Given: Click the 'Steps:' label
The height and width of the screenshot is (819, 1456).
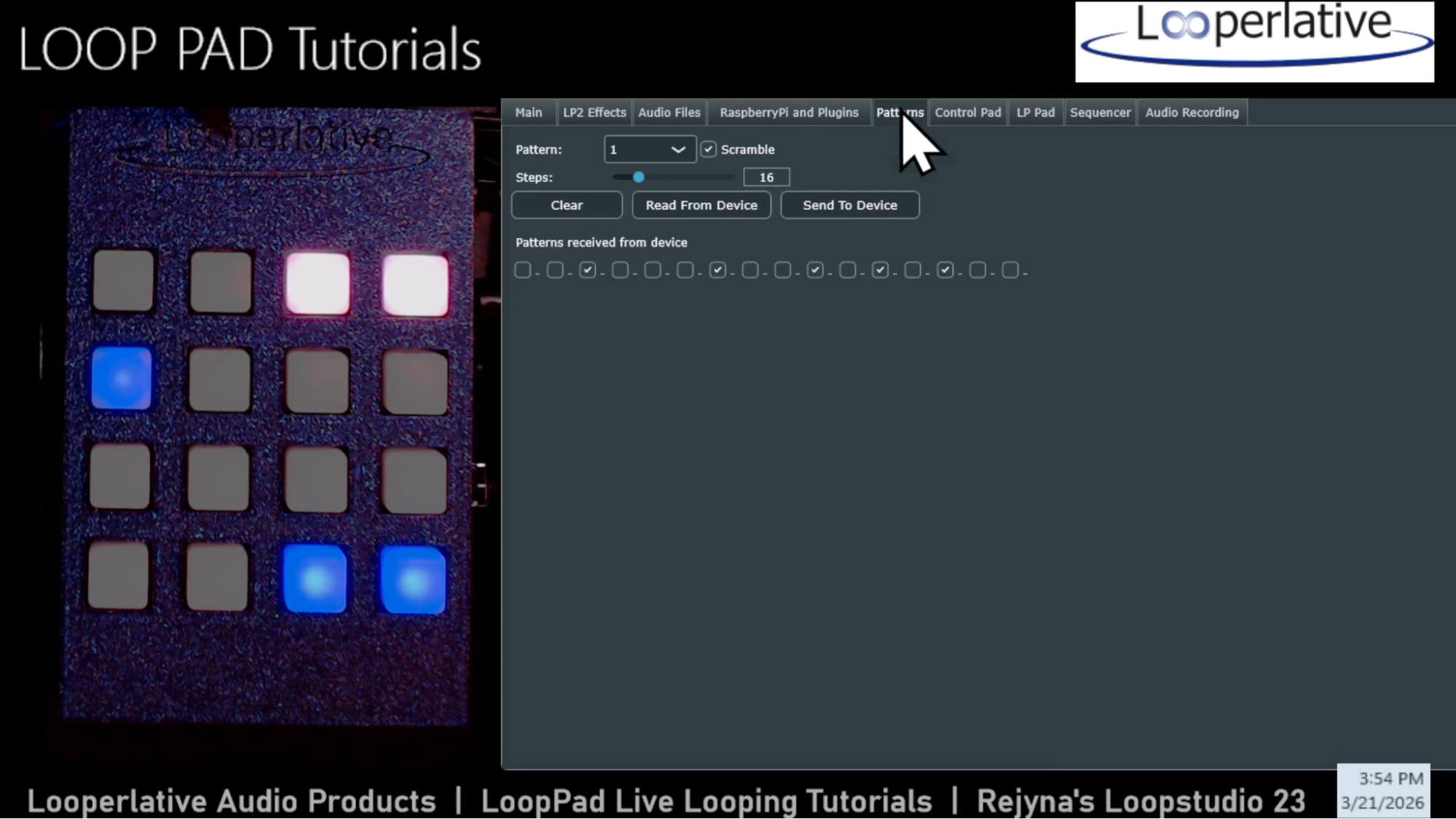Looking at the screenshot, I should point(534,178).
